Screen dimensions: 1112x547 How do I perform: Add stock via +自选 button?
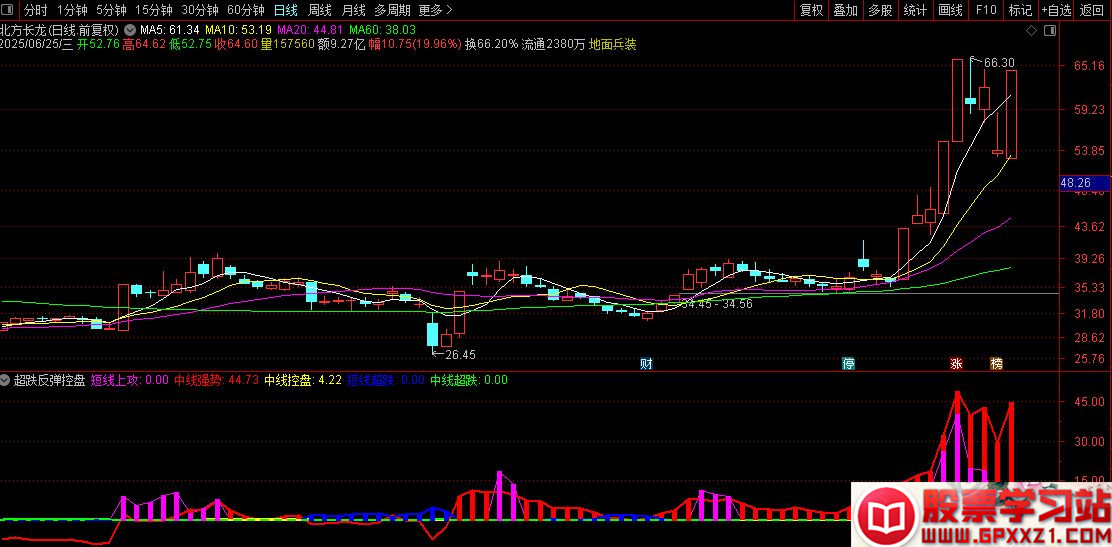[x=1057, y=10]
